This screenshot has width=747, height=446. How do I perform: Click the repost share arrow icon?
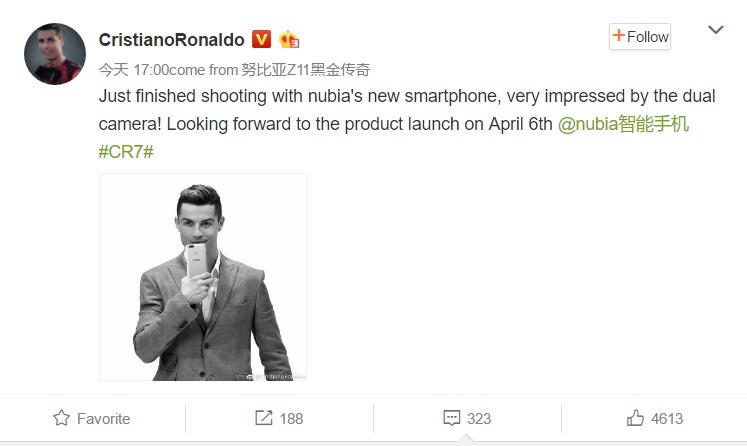[264, 418]
